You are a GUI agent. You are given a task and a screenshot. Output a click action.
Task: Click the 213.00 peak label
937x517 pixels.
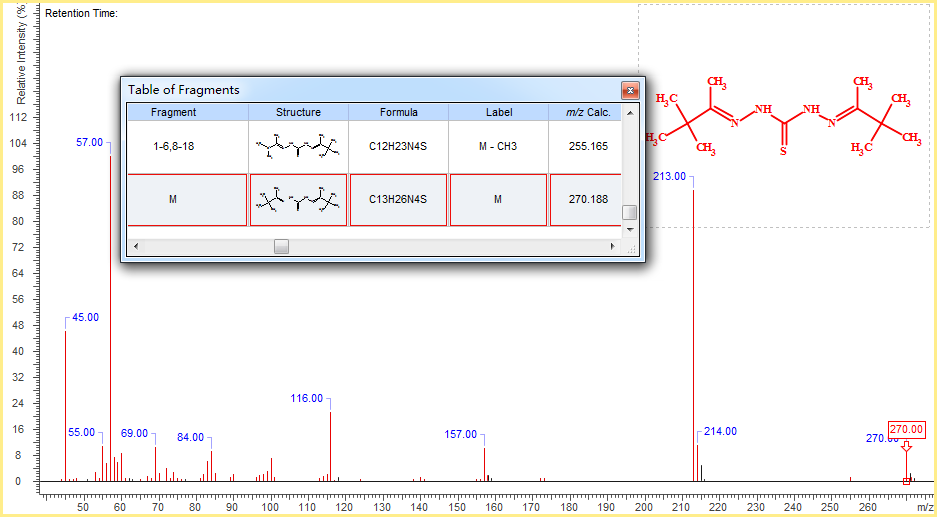tap(669, 176)
